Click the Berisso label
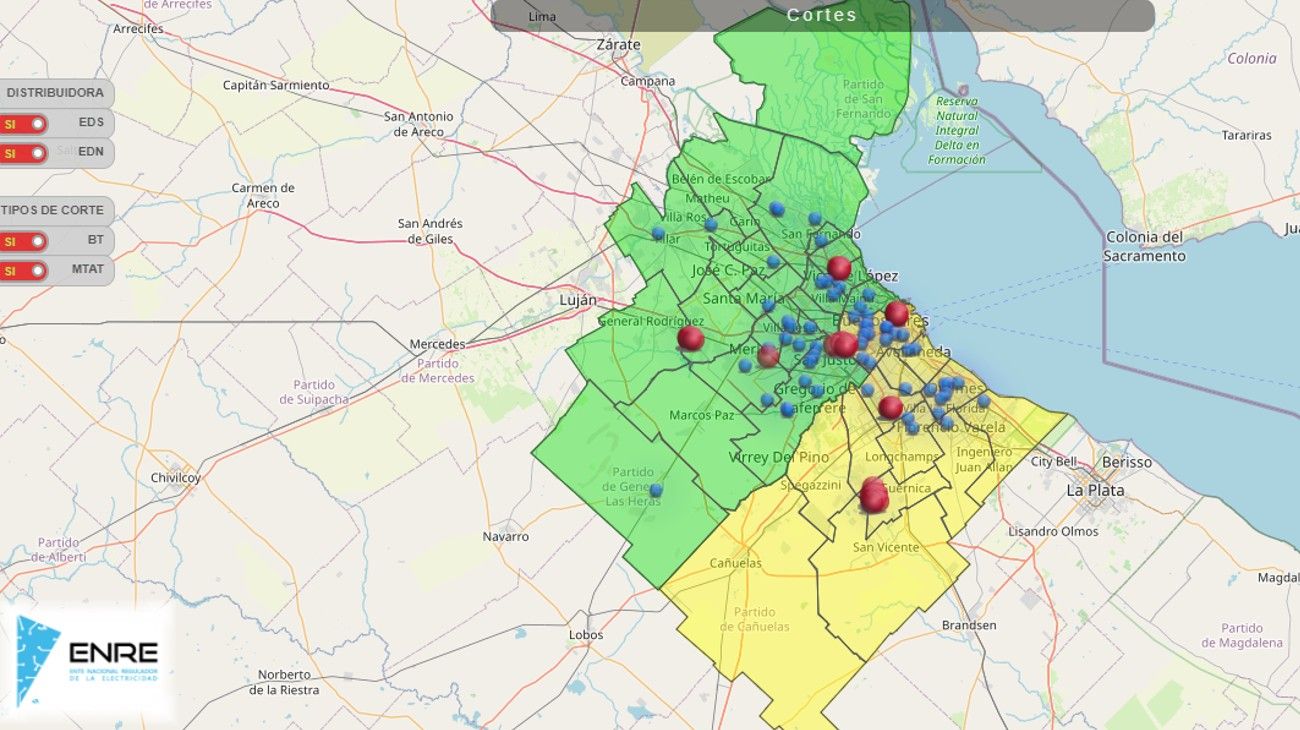This screenshot has width=1300, height=730. (1126, 462)
